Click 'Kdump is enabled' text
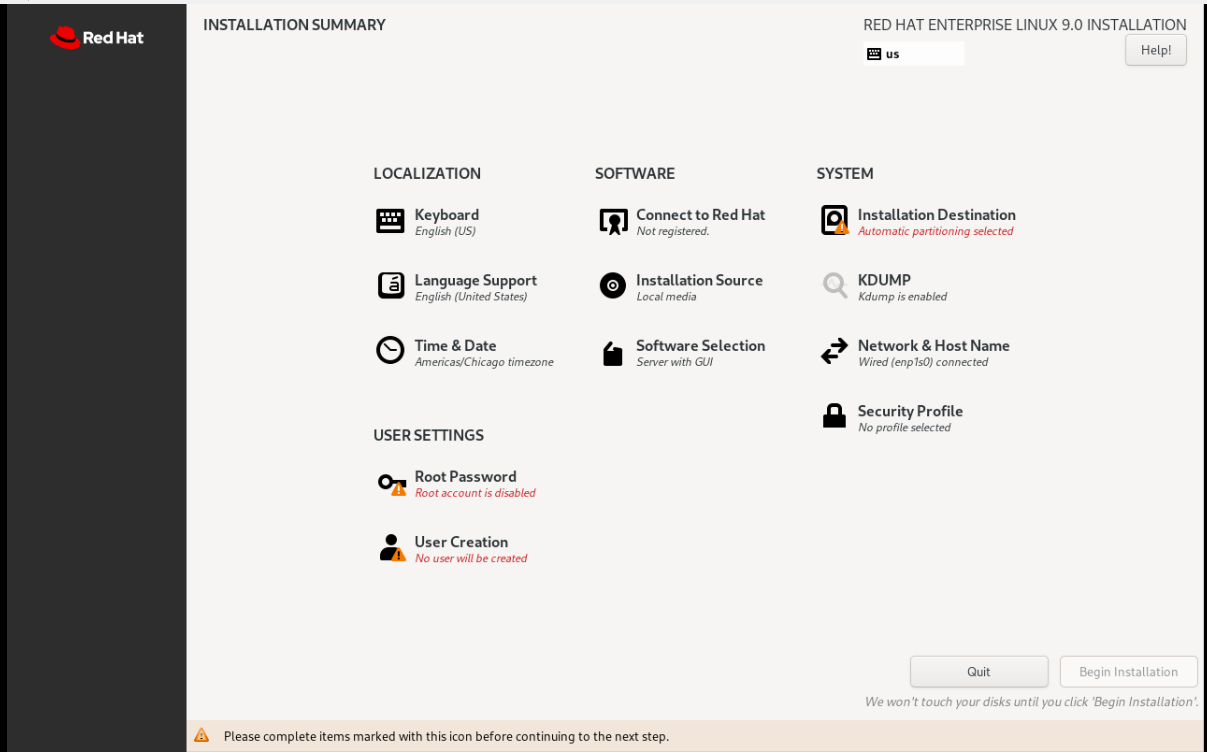 pyautogui.click(x=902, y=297)
